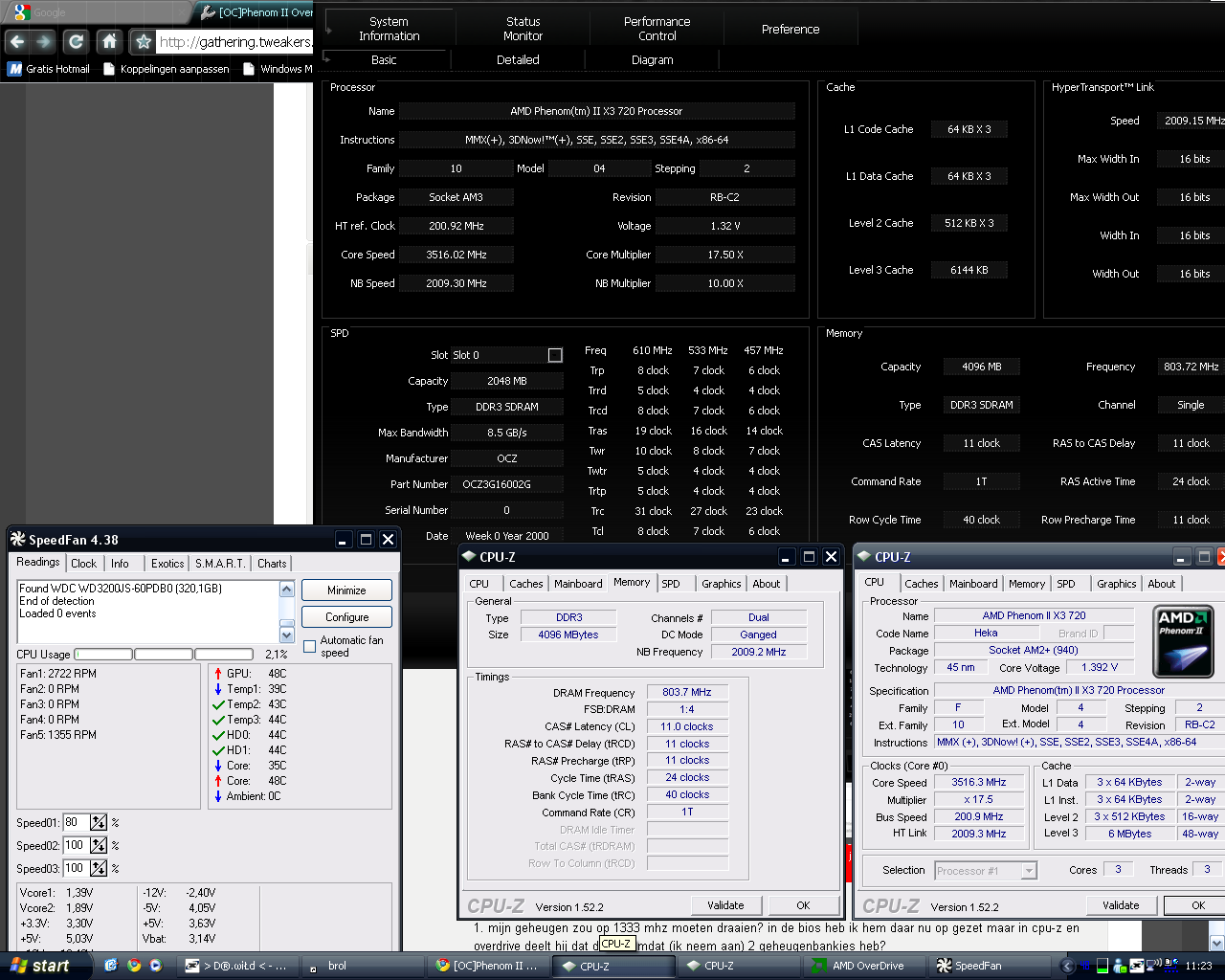Screen dimensions: 1225x980
Task: Reload the page with the refresh icon
Action: [x=76, y=42]
